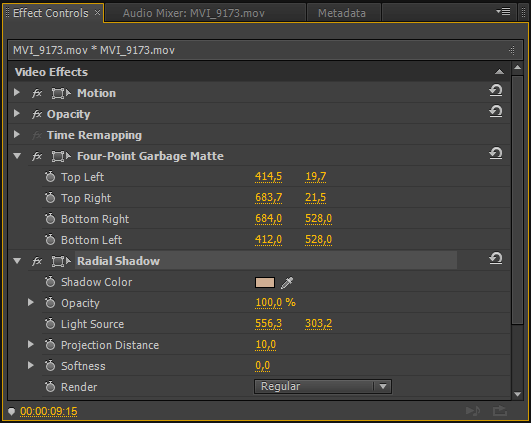Reset the Motion effect
Viewport: 531px width, 423px height.
(495, 90)
